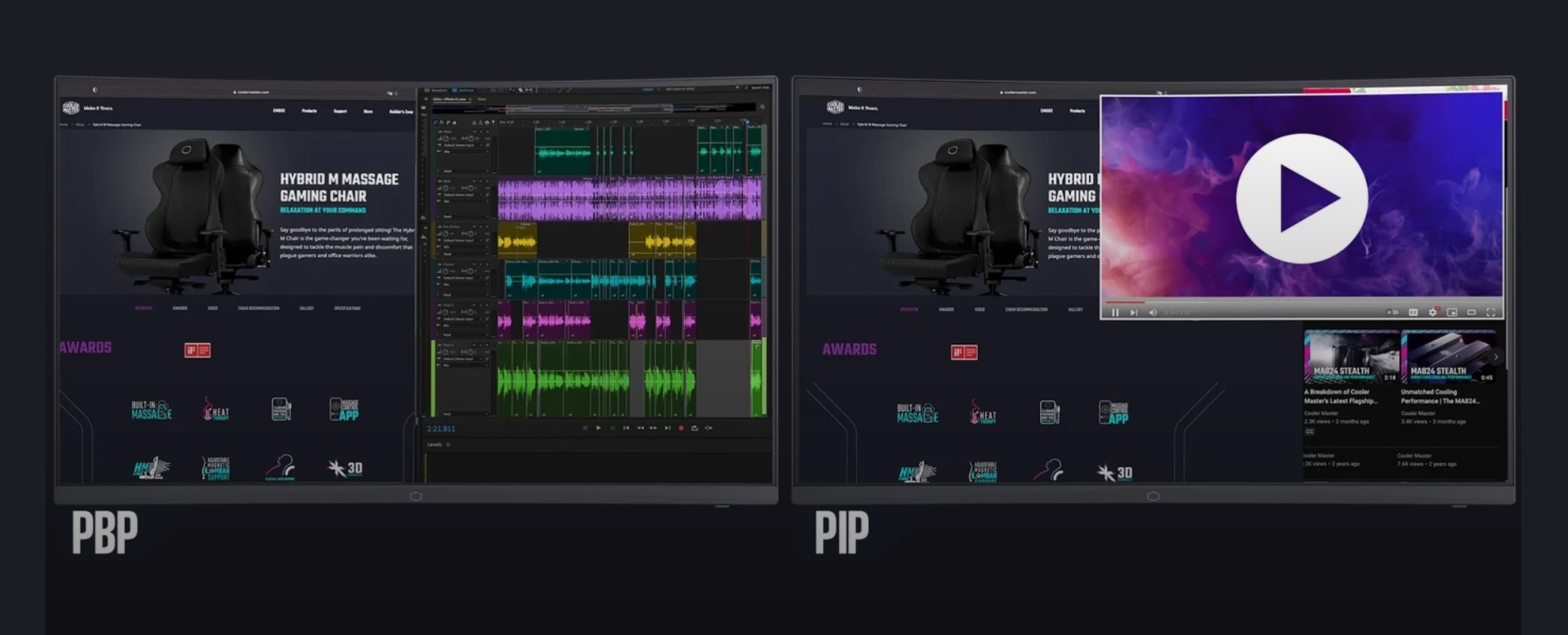Image resolution: width=1568 pixels, height=635 pixels.
Task: Toggle closed captions in the video player
Action: (1413, 313)
